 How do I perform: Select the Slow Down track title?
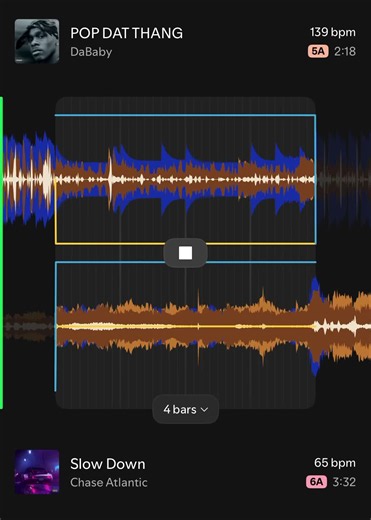(x=108, y=464)
